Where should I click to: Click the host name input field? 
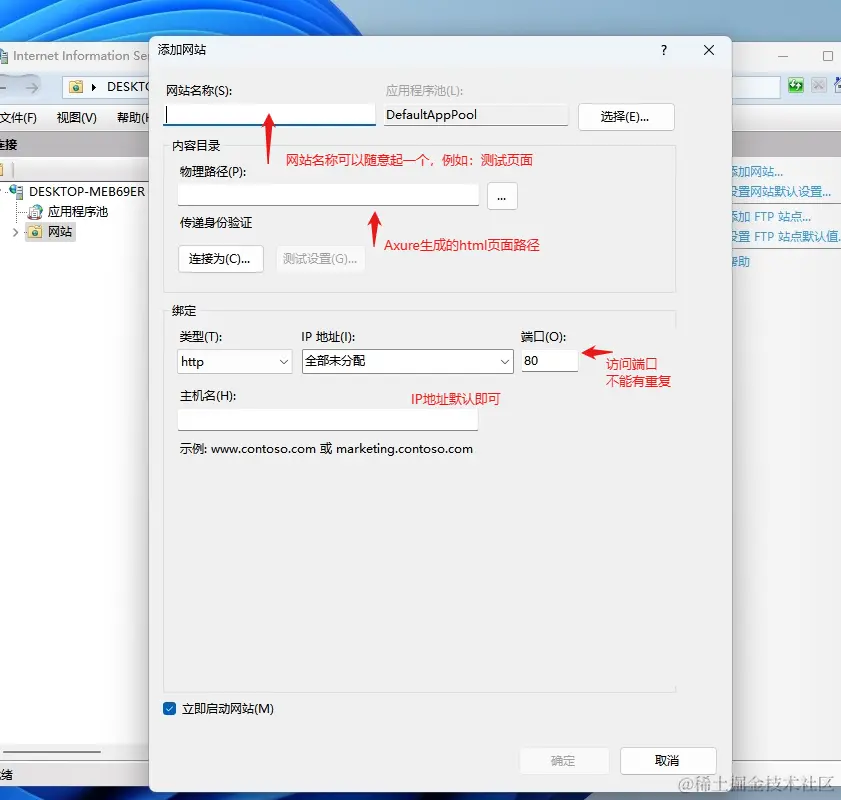(328, 420)
